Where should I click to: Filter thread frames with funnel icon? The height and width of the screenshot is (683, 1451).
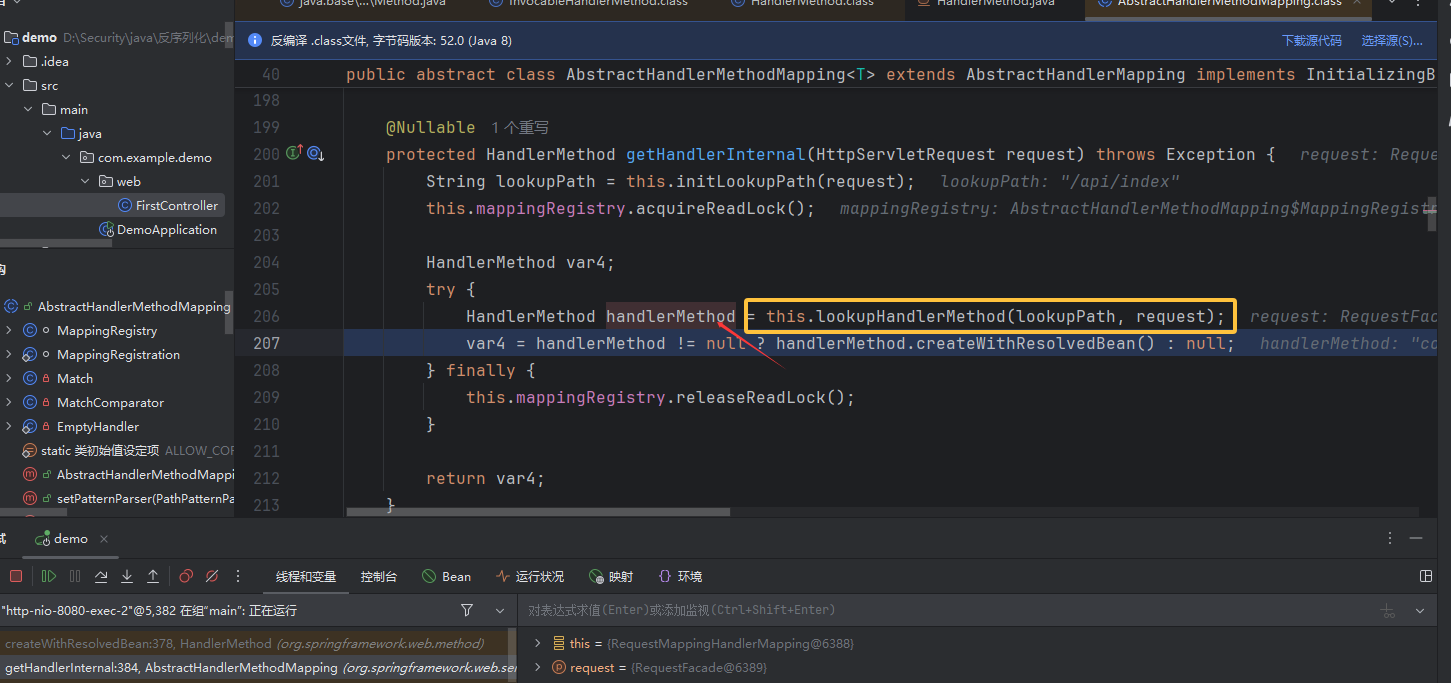[467, 610]
